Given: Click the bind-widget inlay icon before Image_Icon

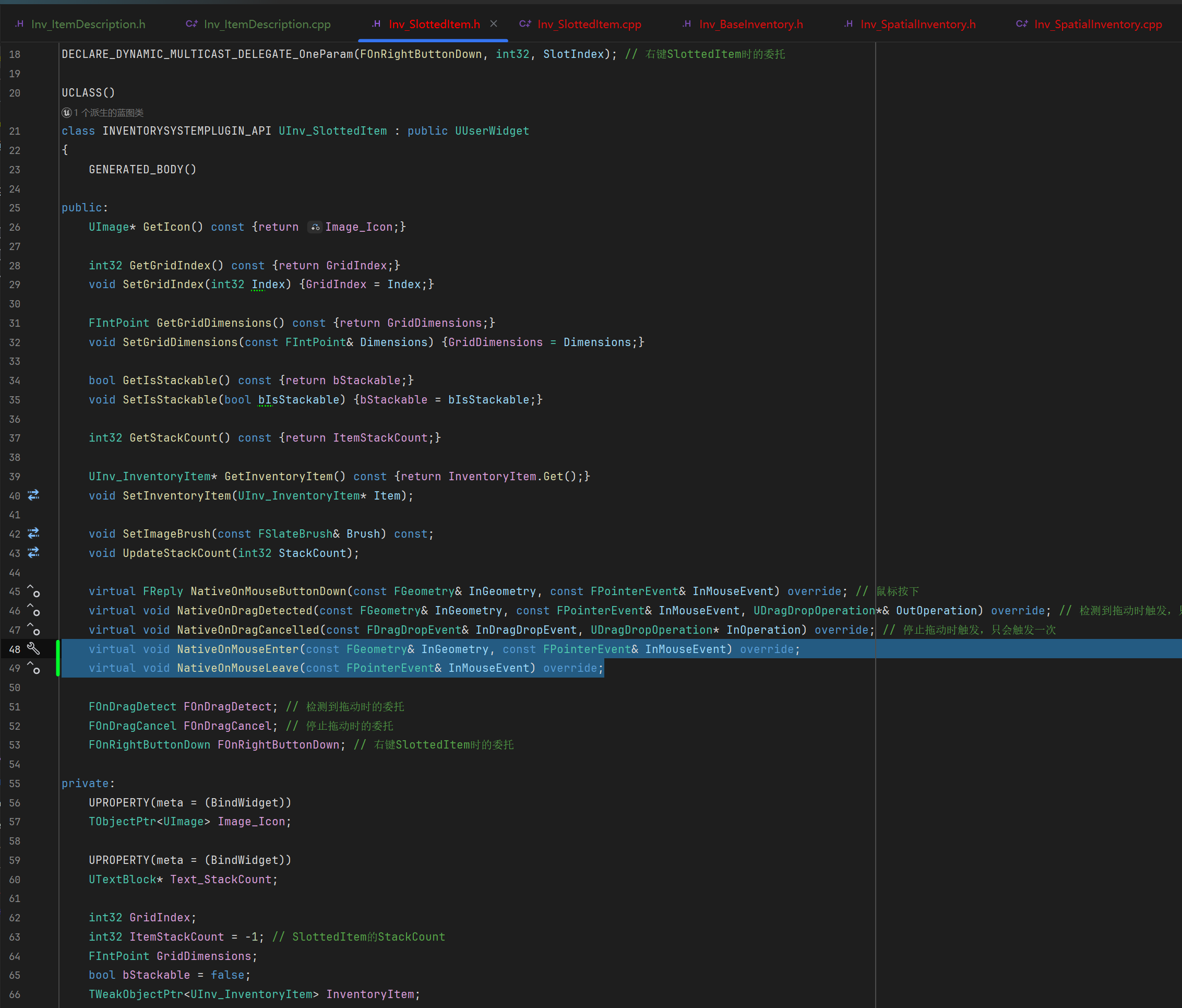Looking at the screenshot, I should coord(315,227).
